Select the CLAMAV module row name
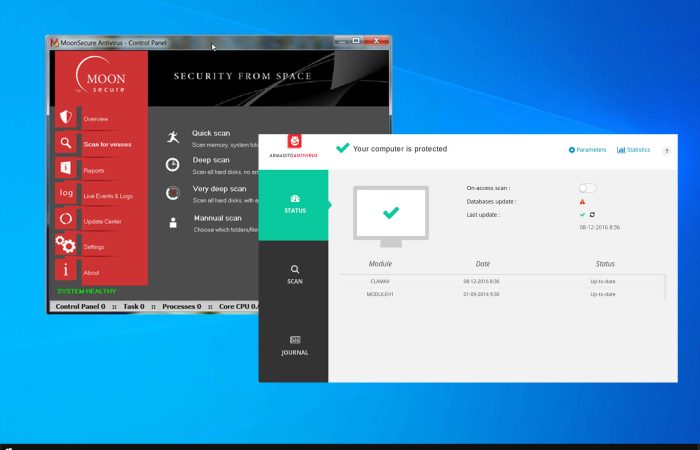Screen dimensions: 700x450 point(380,282)
